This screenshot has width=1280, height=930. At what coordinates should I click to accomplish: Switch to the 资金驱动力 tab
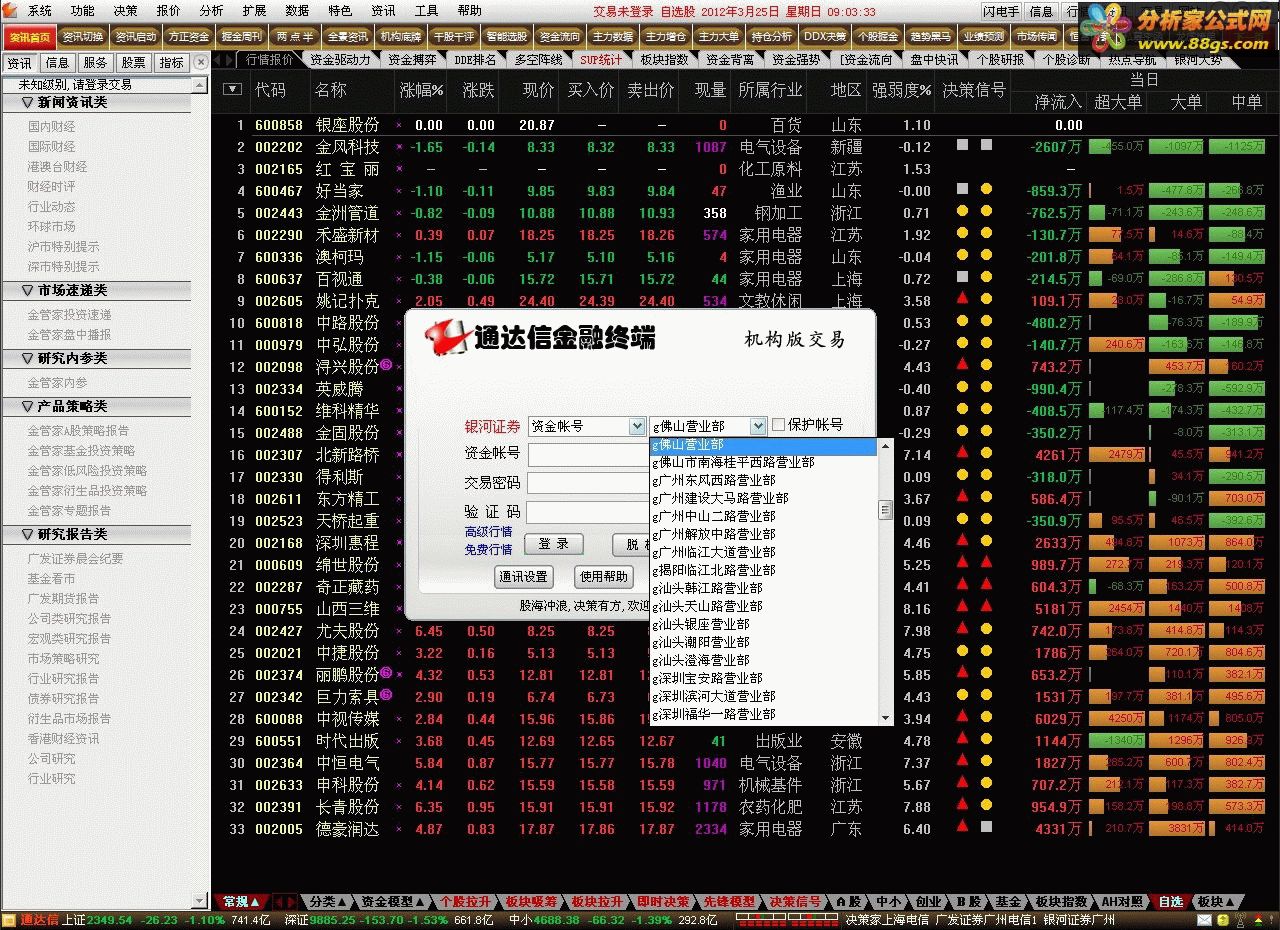click(x=340, y=60)
